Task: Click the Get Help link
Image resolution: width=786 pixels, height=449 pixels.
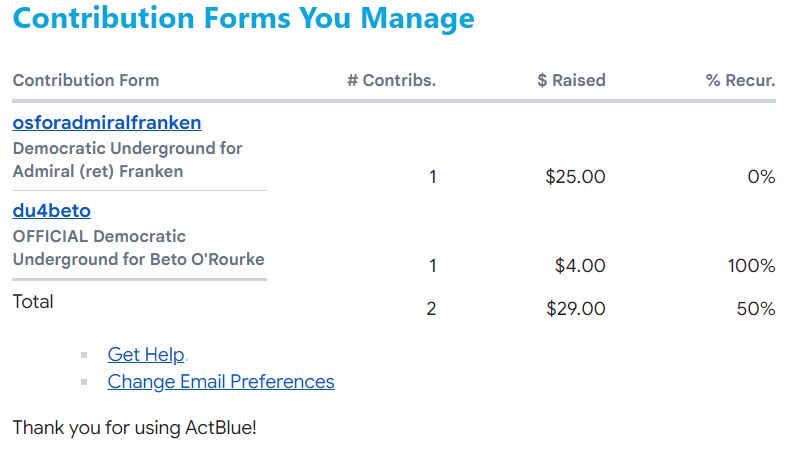Action: coord(146,355)
